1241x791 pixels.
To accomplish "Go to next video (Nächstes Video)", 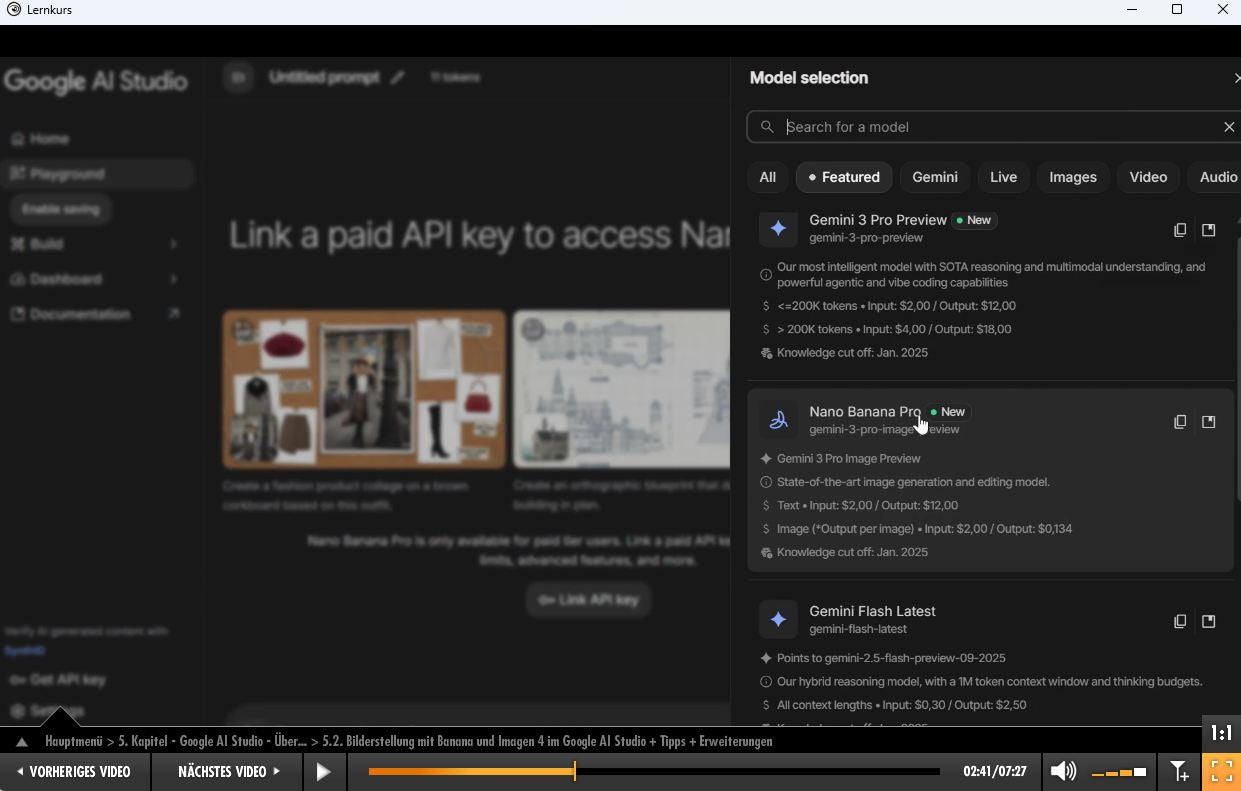I will pos(229,772).
